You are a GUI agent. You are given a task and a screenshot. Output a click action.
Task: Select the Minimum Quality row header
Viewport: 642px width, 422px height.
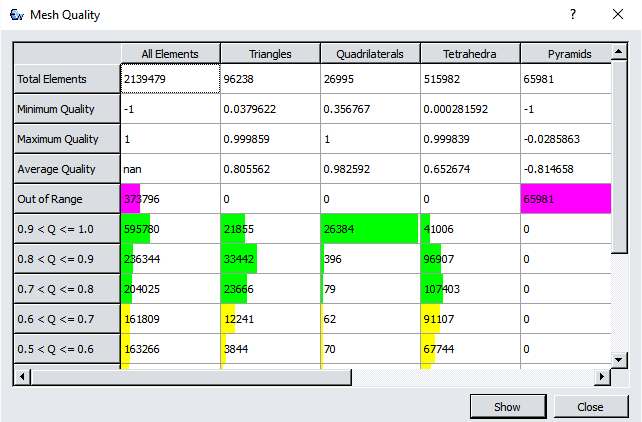[x=66, y=109]
